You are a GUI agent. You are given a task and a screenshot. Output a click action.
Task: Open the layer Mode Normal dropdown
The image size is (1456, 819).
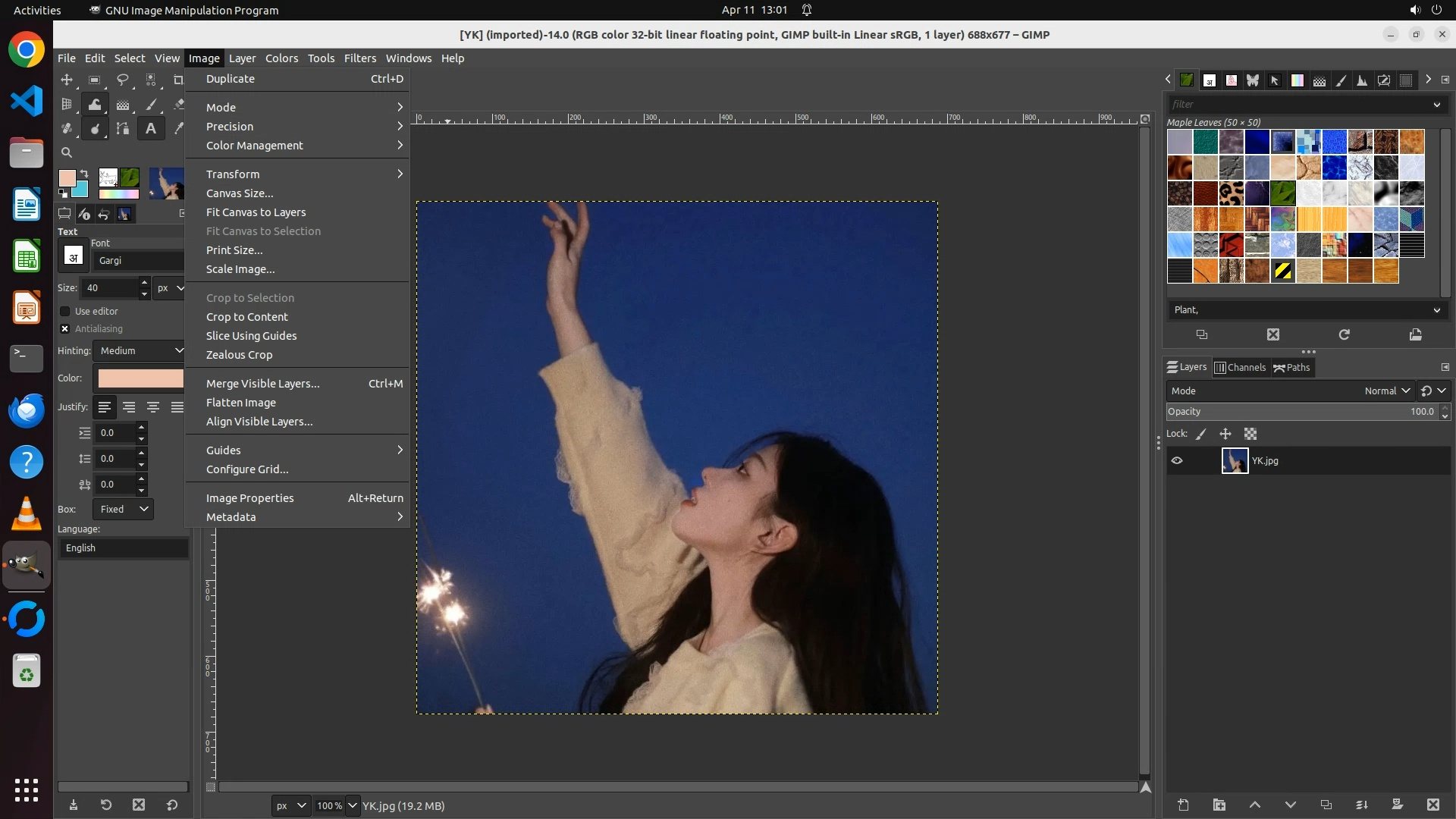point(1386,391)
